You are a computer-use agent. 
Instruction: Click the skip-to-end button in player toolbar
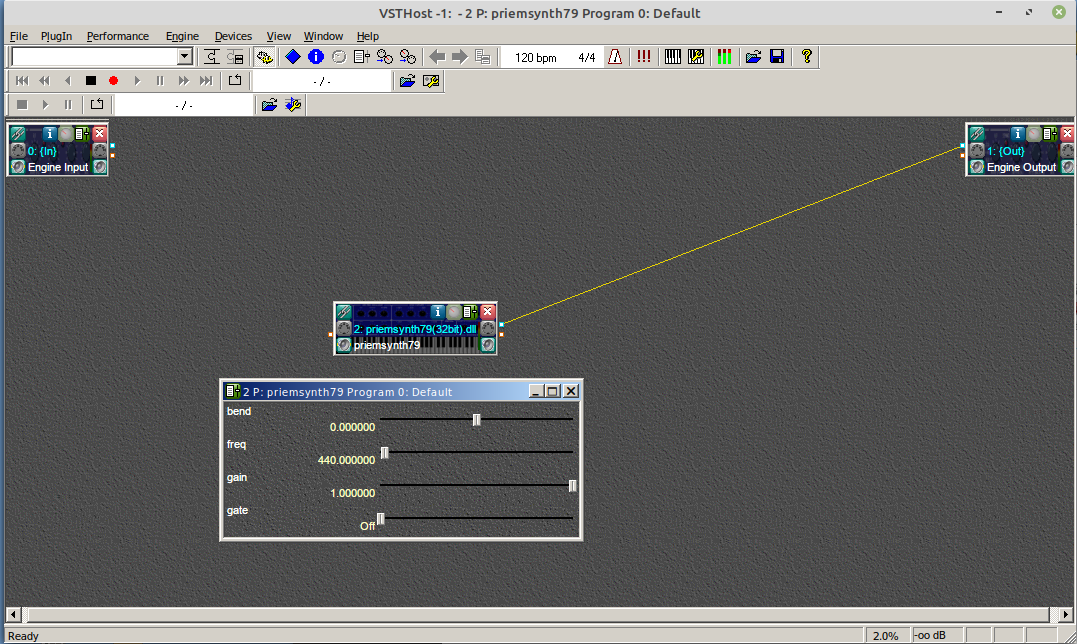pos(206,81)
